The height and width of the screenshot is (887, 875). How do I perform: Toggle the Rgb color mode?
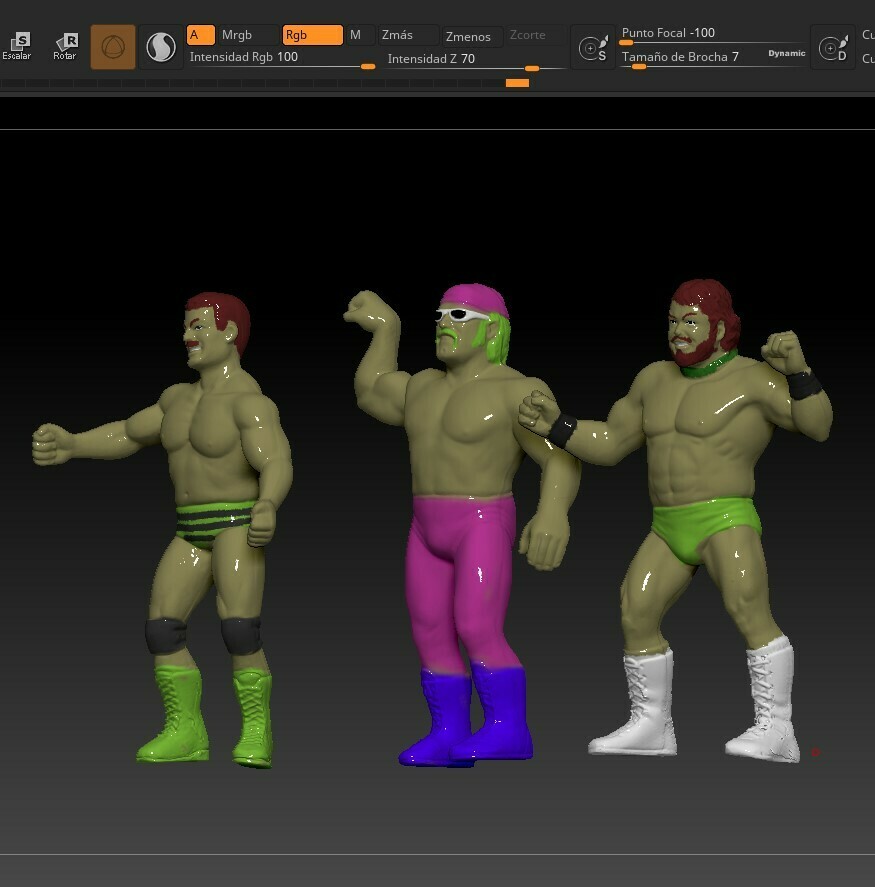point(312,35)
